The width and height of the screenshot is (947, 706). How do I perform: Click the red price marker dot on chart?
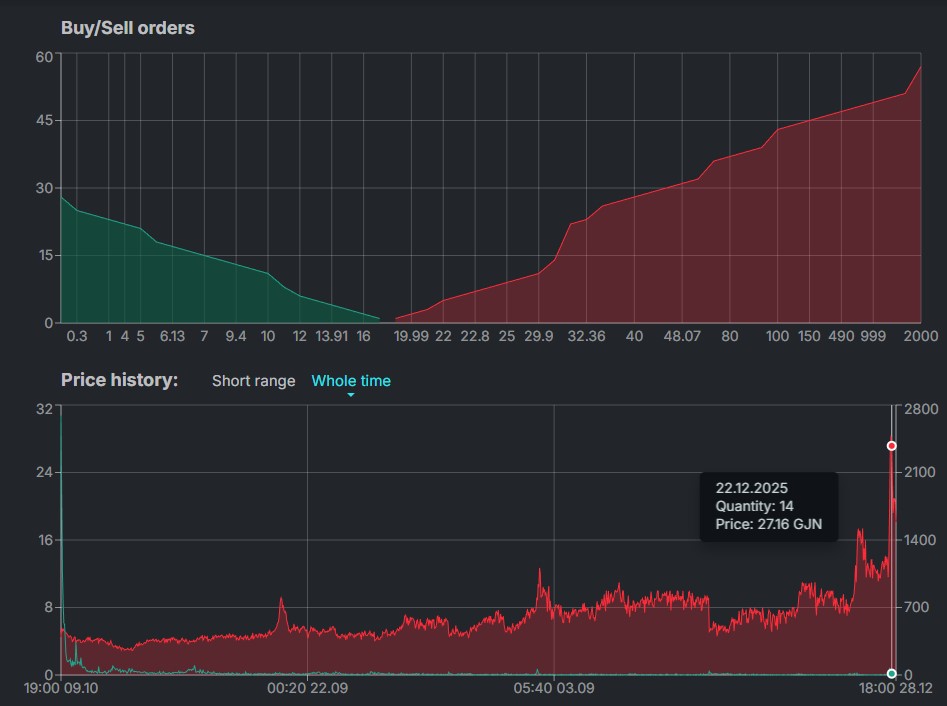(x=891, y=446)
